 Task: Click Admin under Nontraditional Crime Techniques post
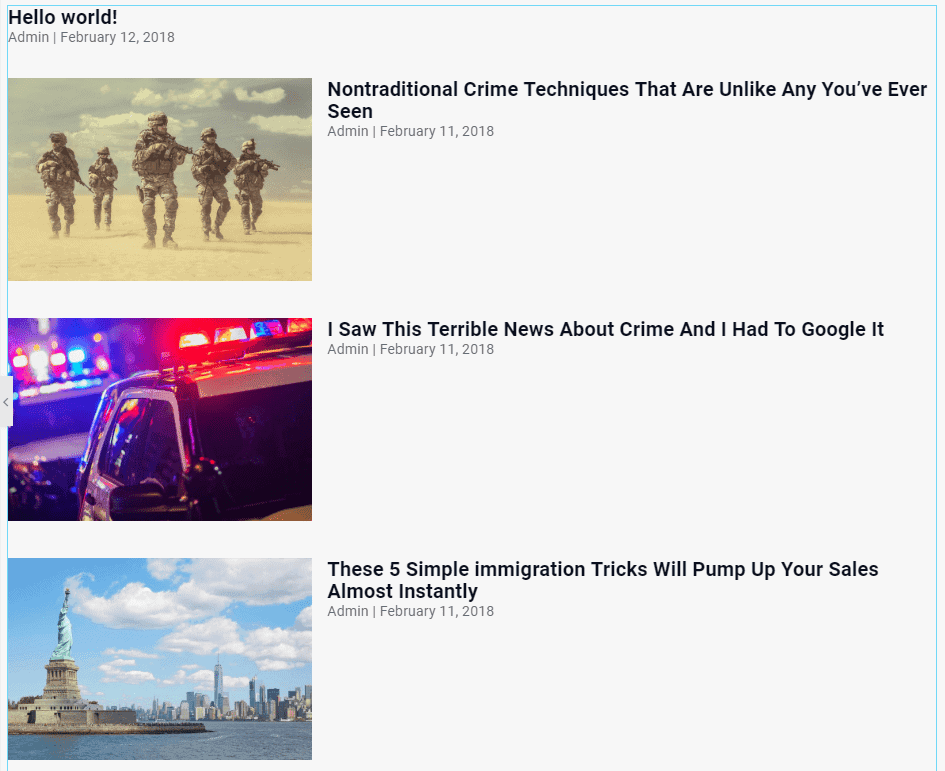[x=347, y=131]
